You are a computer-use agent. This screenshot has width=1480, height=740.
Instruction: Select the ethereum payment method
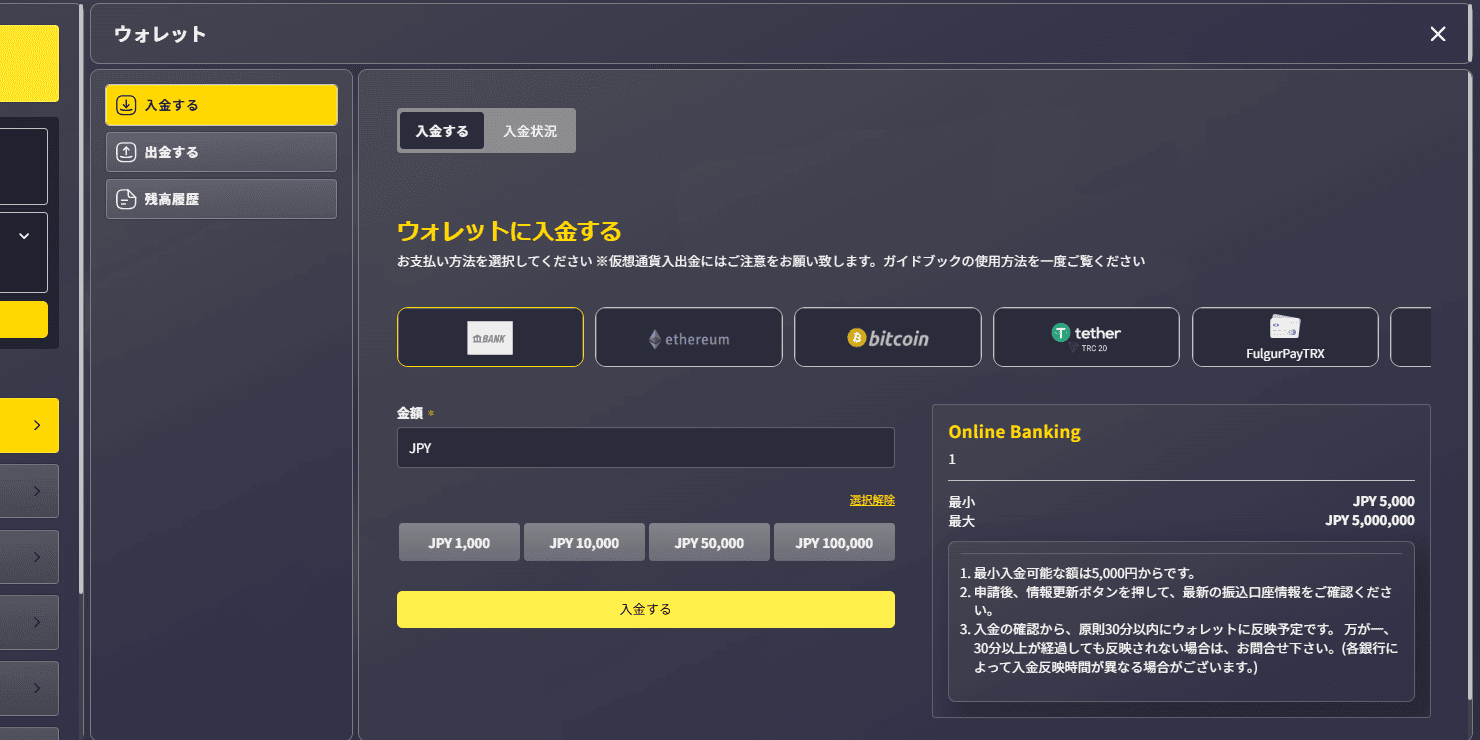point(689,337)
